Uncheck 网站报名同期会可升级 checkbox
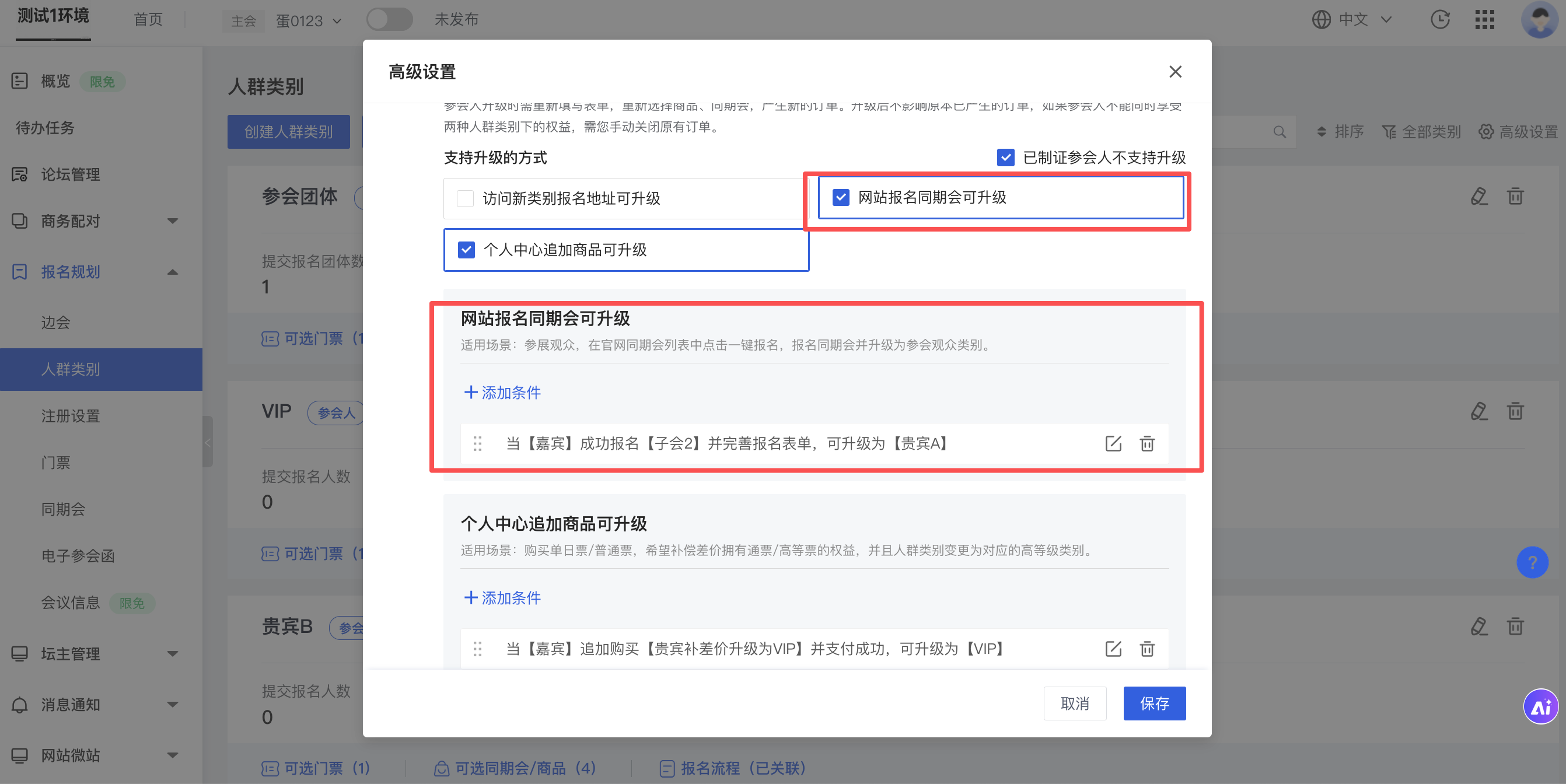The image size is (1566, 784). pos(840,198)
